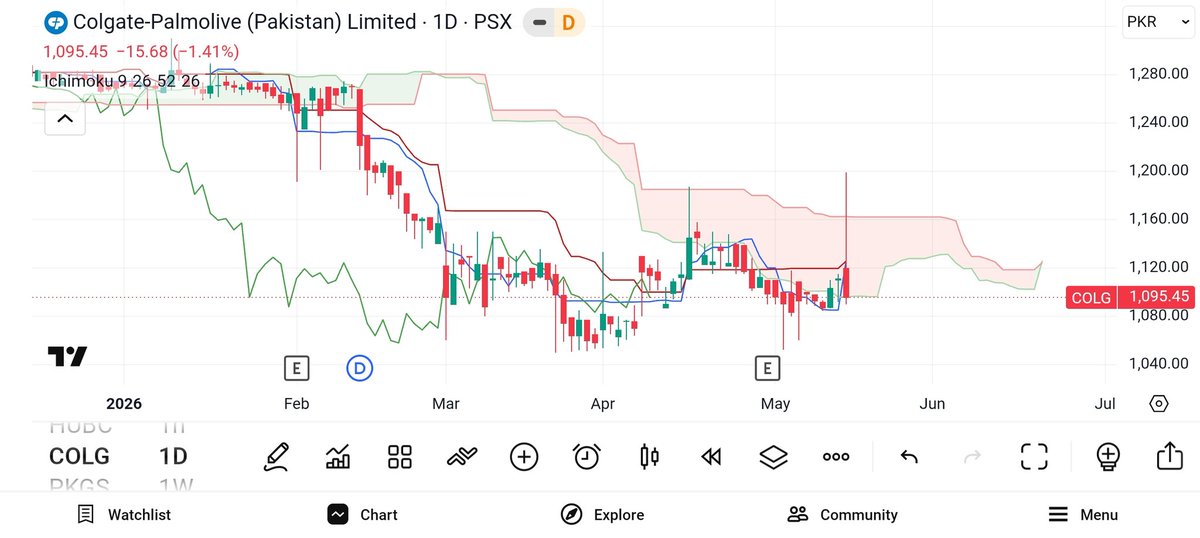Viewport: 1200px width, 538px height.
Task: Click the Mar date axis label
Action: pyautogui.click(x=446, y=404)
